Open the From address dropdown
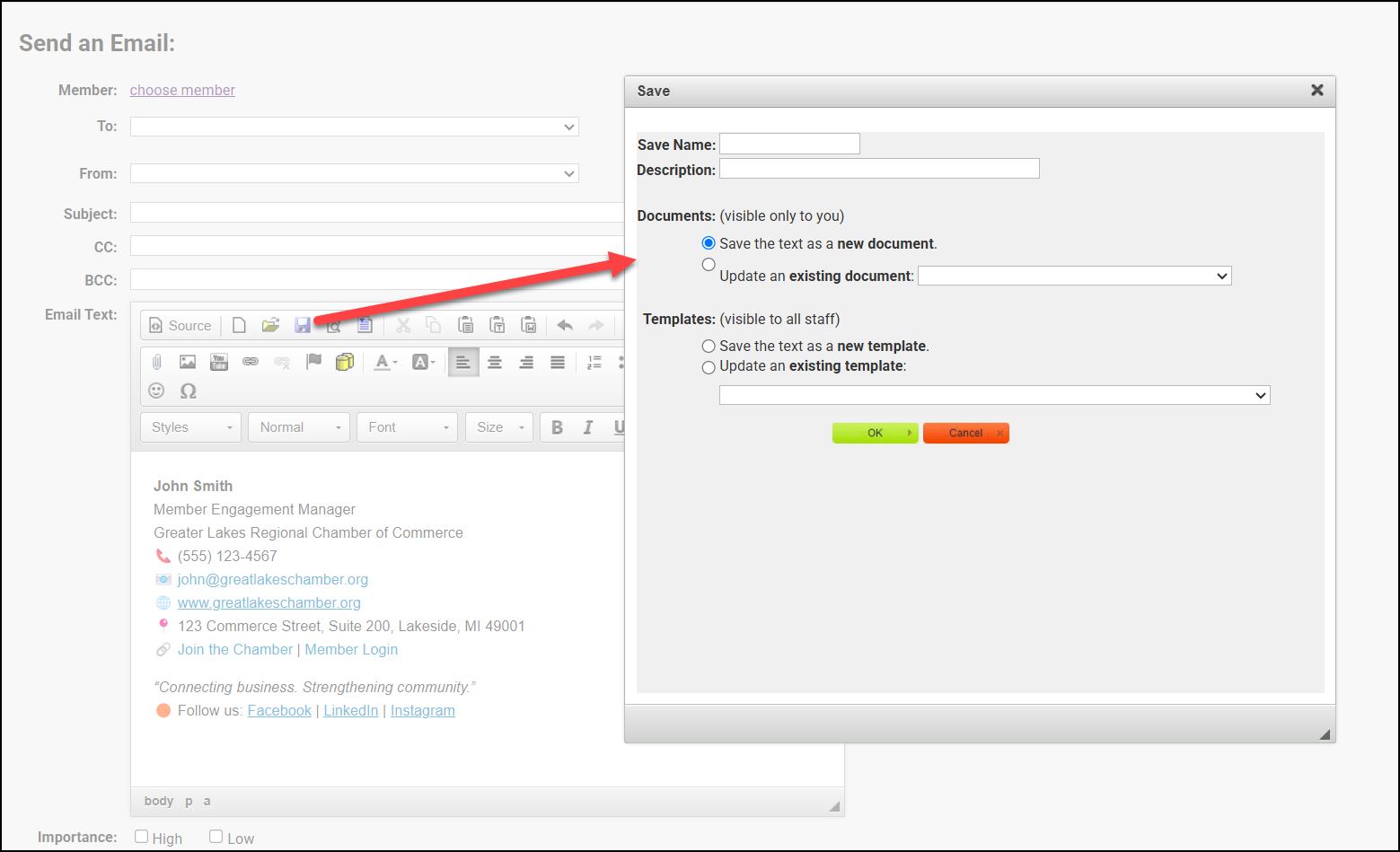 tap(354, 173)
